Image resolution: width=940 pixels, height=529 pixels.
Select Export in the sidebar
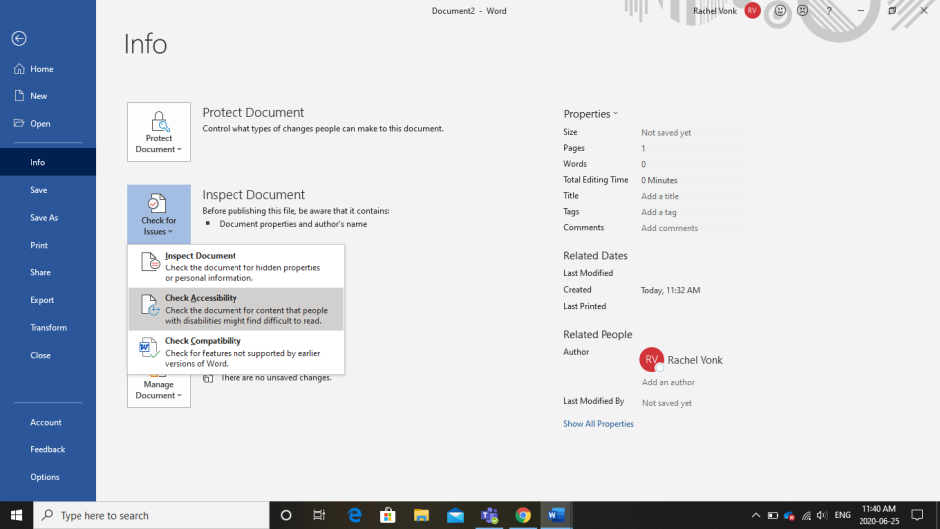coord(42,299)
